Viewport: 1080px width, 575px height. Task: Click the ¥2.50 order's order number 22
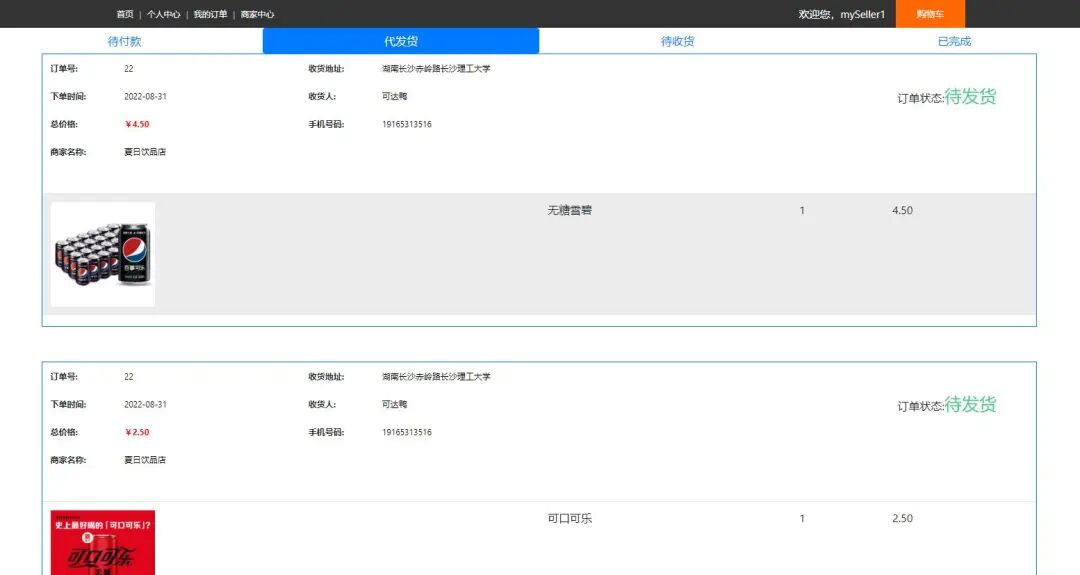tap(129, 376)
